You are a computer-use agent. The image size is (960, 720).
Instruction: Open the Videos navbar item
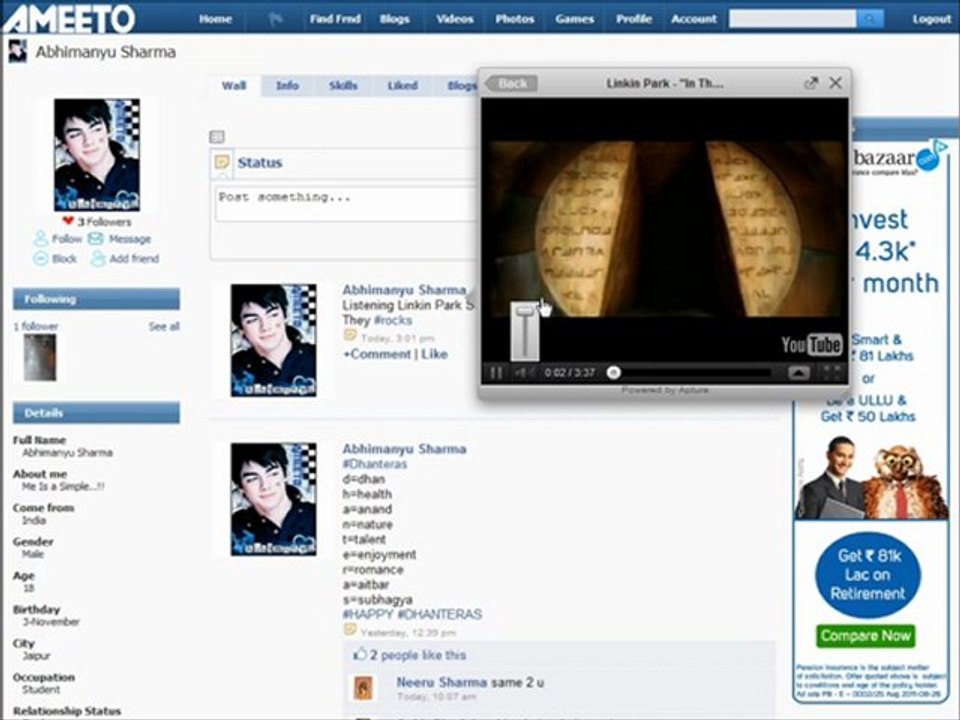click(x=454, y=19)
